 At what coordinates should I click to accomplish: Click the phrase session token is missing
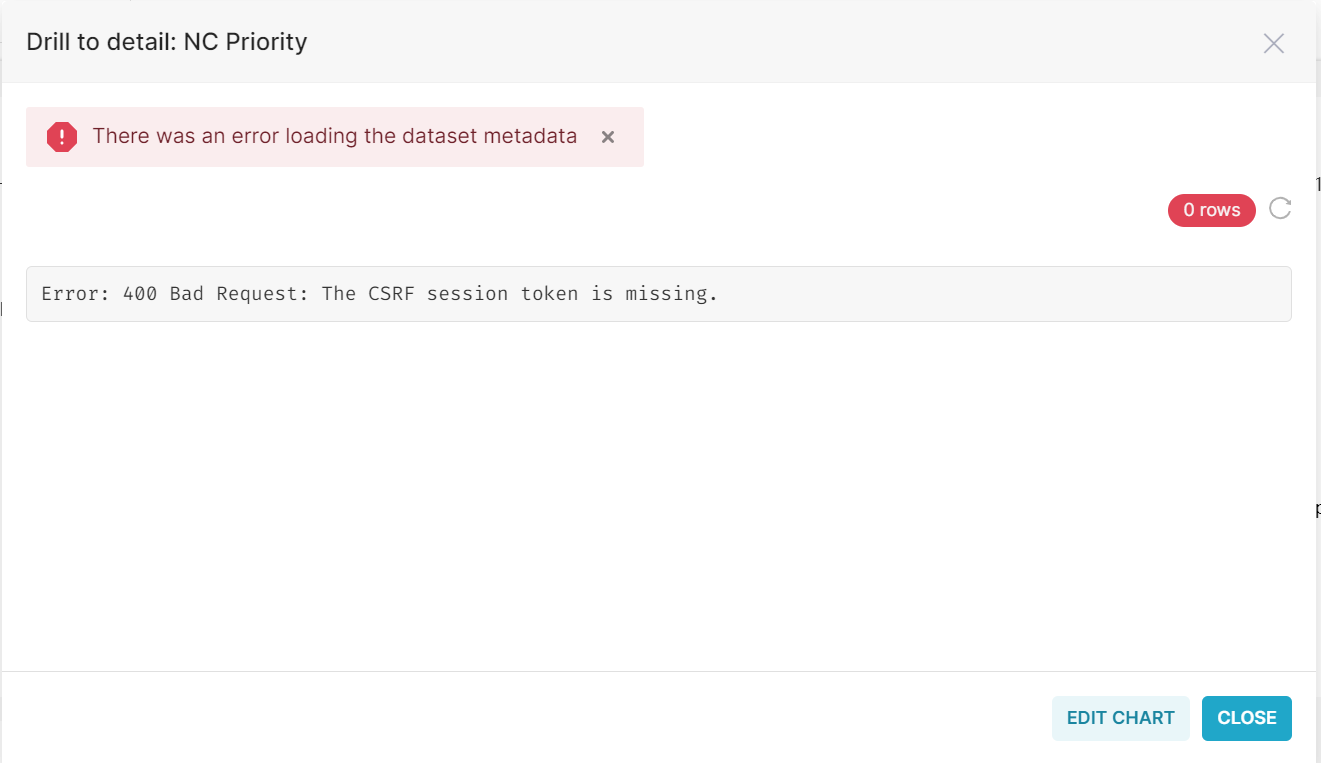(x=572, y=294)
